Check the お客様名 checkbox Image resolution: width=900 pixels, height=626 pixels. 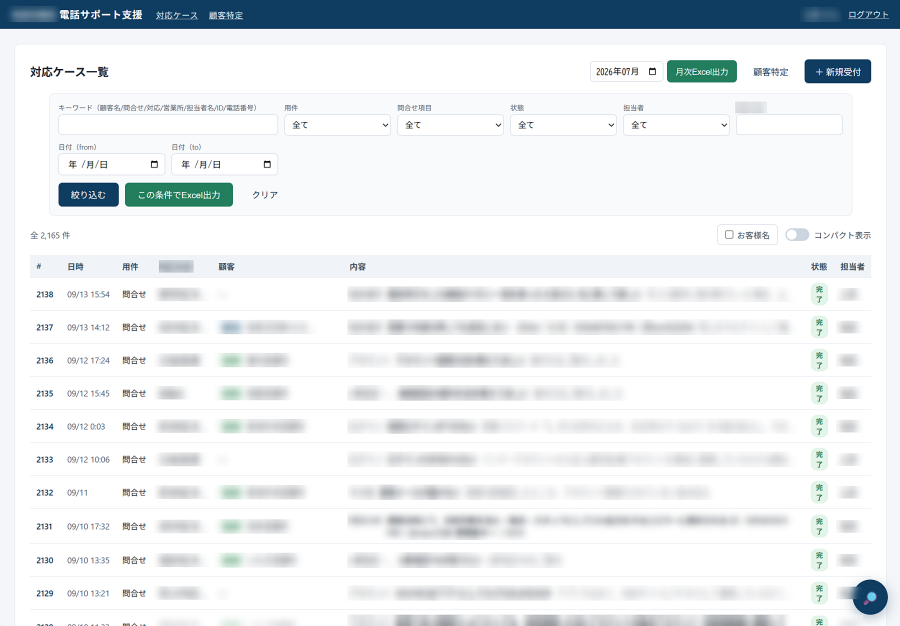(729, 235)
